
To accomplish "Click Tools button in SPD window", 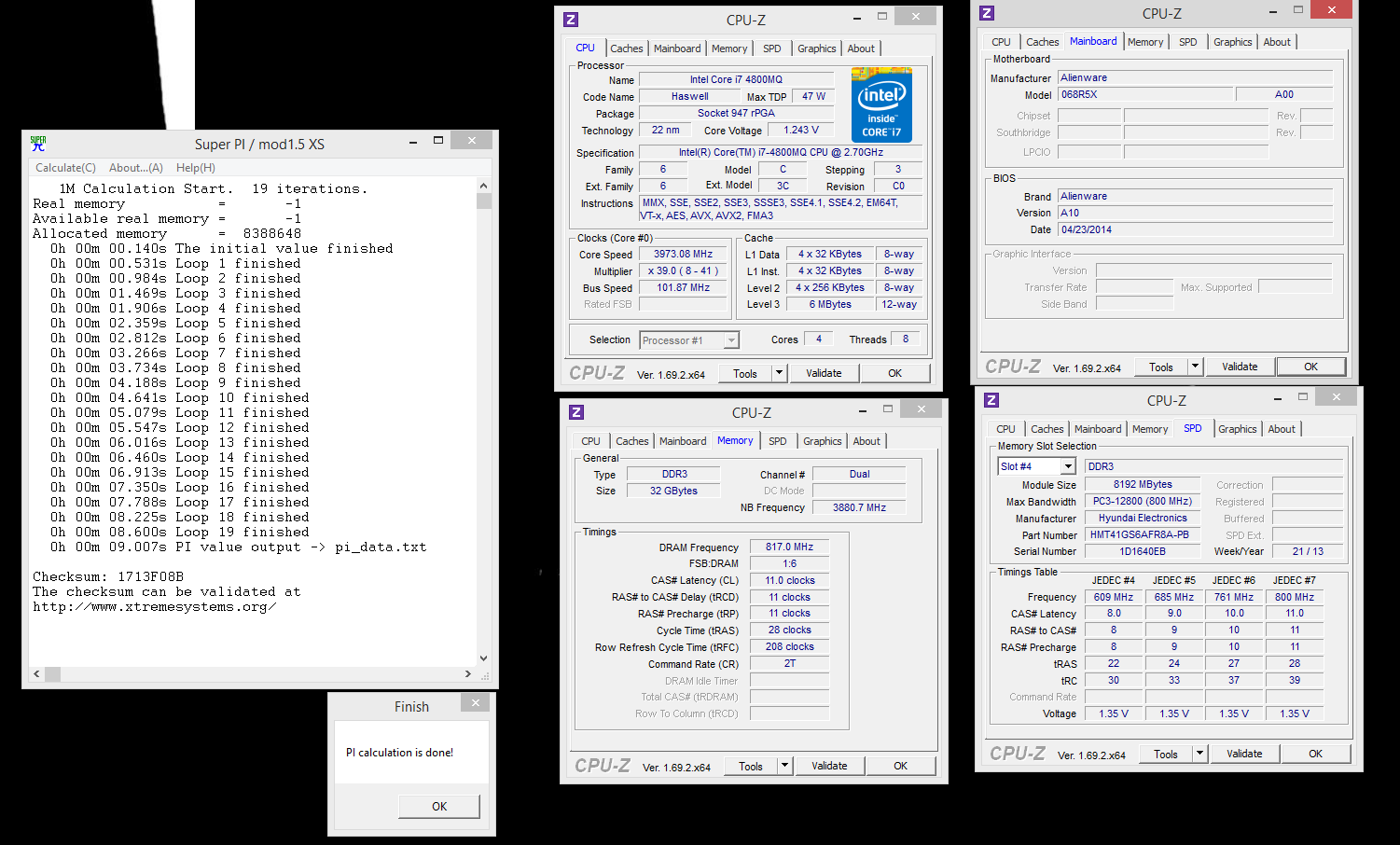I will click(x=1166, y=754).
